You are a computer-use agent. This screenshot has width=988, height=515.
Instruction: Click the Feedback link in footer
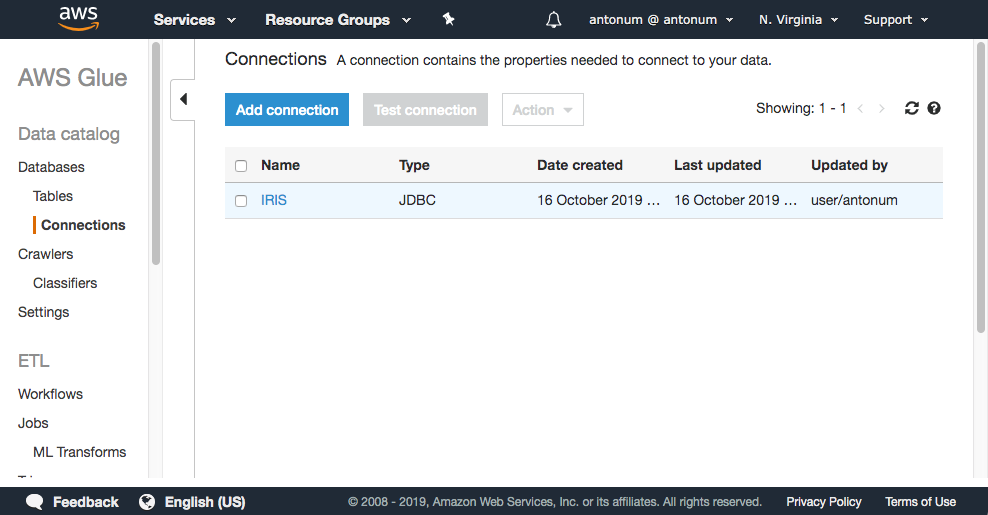[x=86, y=502]
